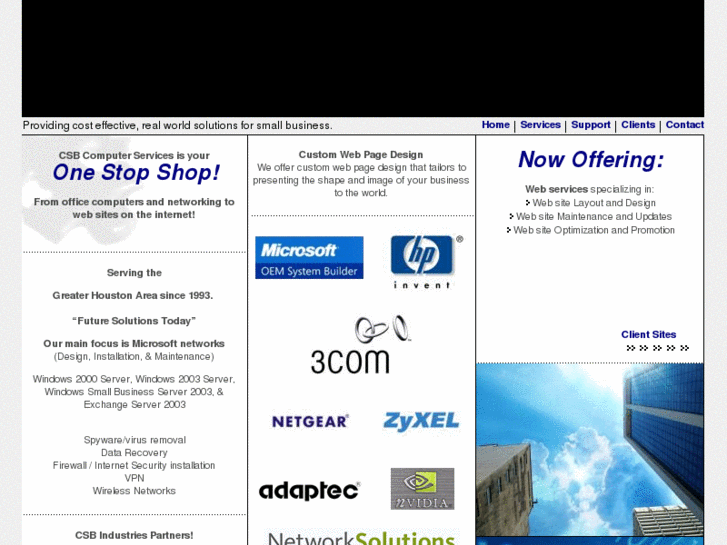Open the Support navigation link

pos(591,125)
